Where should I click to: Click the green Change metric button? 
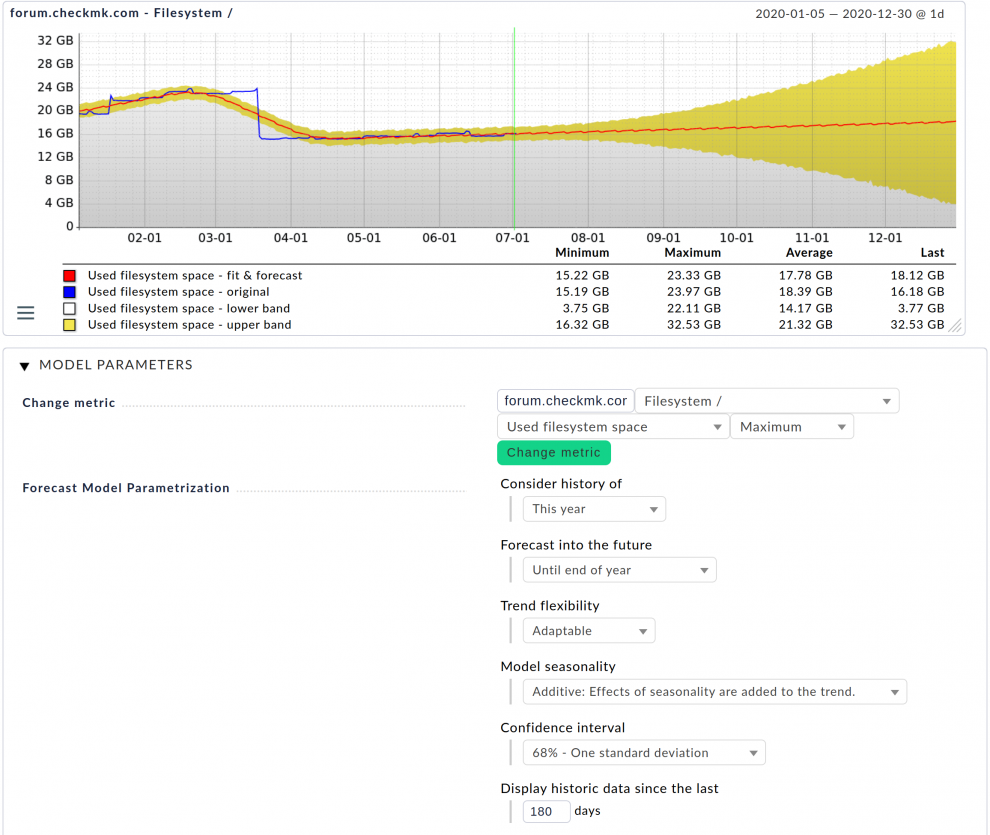[x=554, y=453]
